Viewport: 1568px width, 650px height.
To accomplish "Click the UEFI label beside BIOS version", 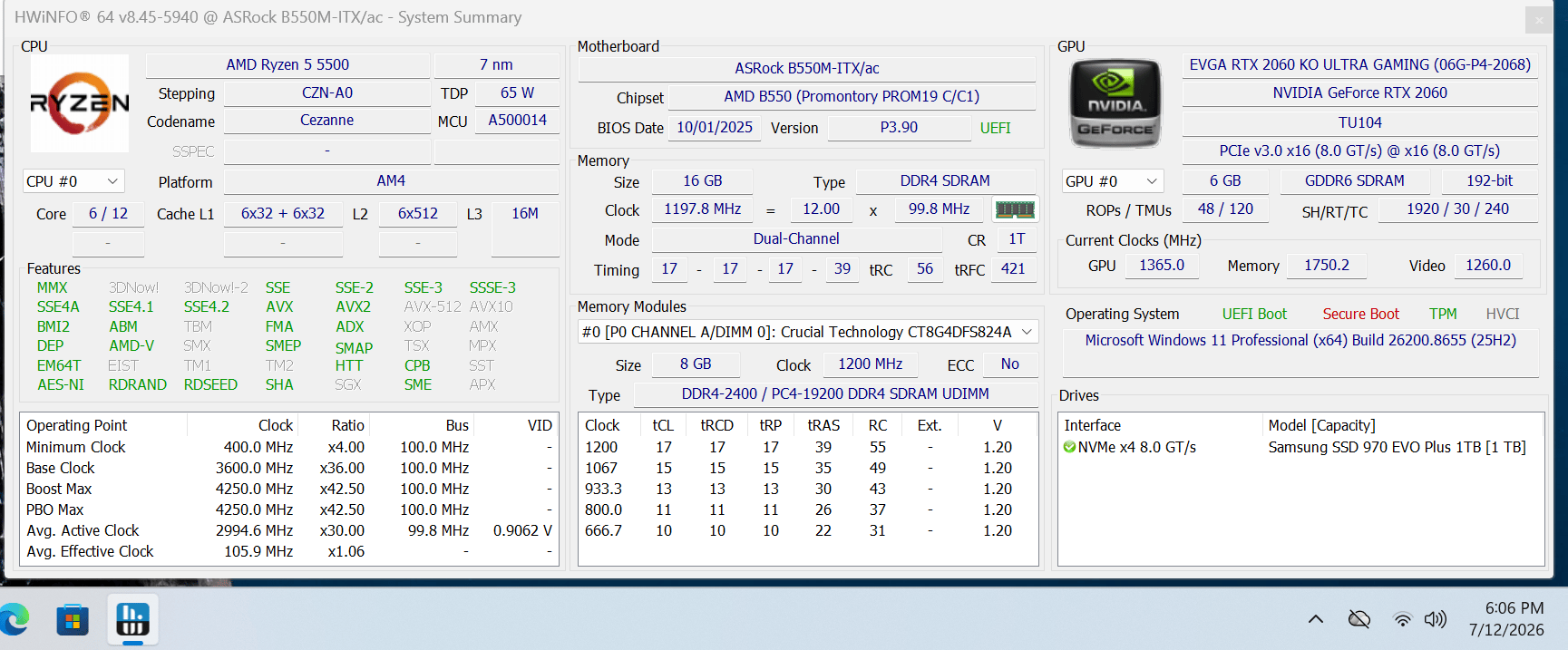I will point(995,128).
